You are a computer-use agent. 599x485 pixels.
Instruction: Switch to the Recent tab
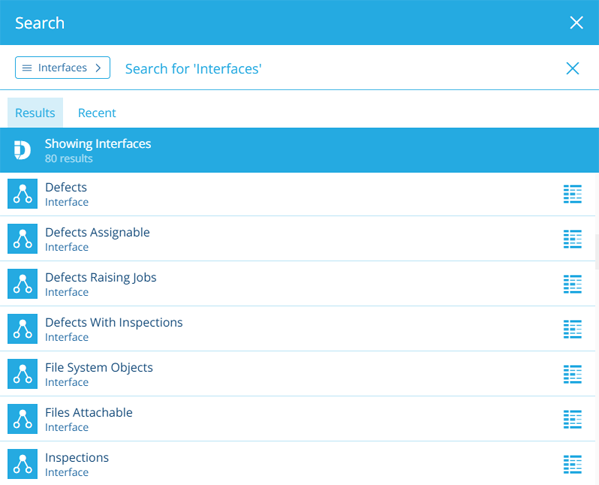tap(97, 113)
